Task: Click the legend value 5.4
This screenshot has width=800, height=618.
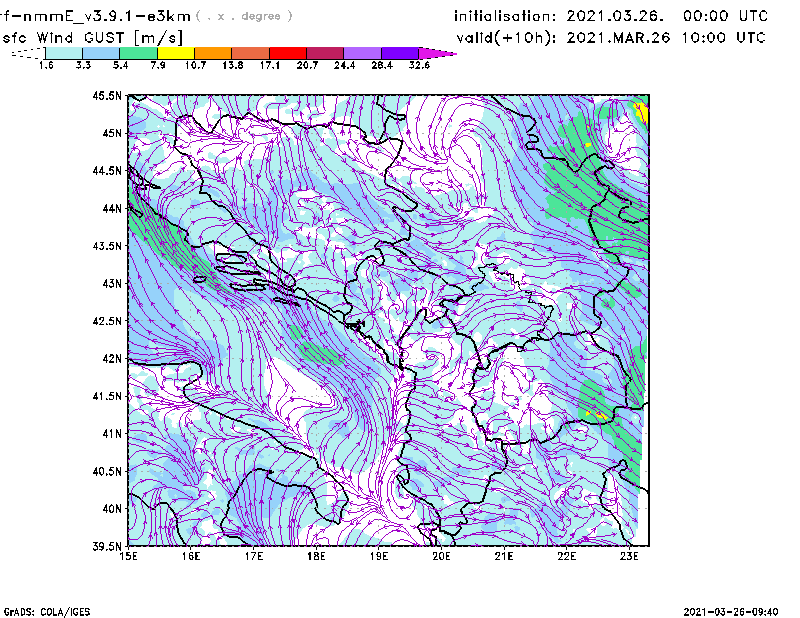Action: [x=120, y=65]
